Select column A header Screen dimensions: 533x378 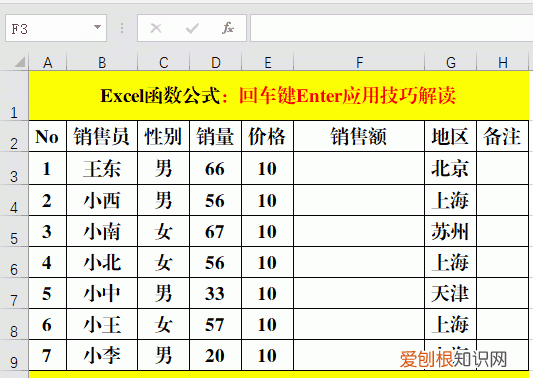(48, 62)
